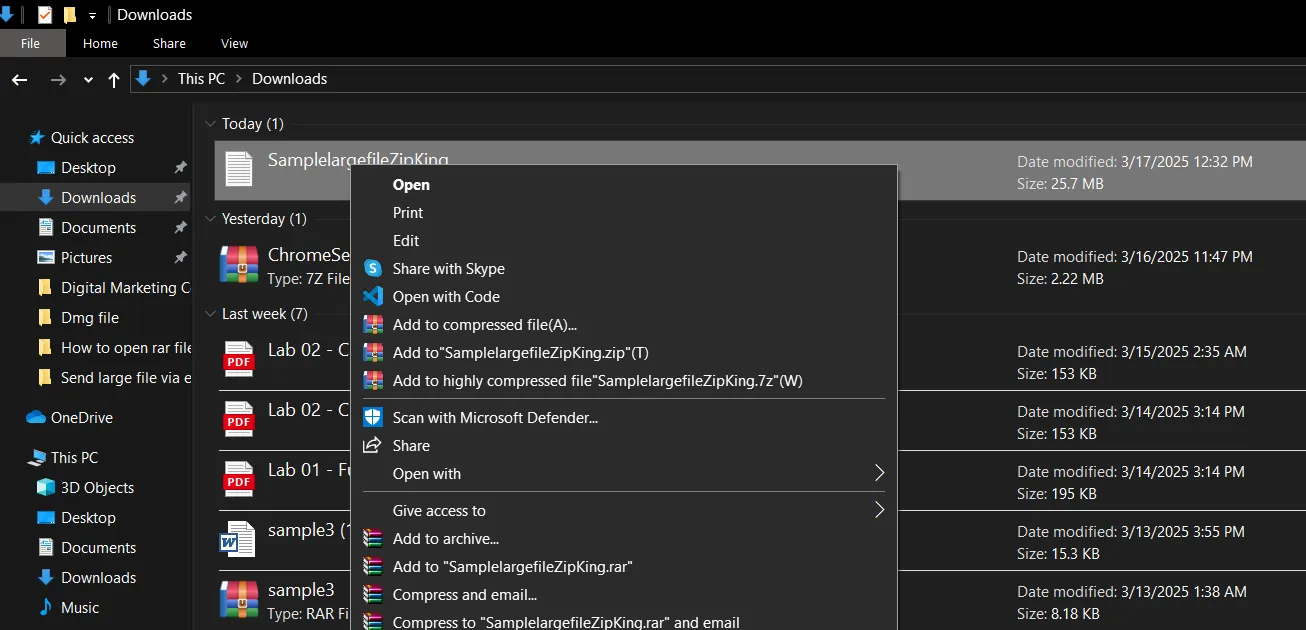The height and width of the screenshot is (630, 1306).
Task: Click Downloads in the address bar path
Action: (x=289, y=79)
